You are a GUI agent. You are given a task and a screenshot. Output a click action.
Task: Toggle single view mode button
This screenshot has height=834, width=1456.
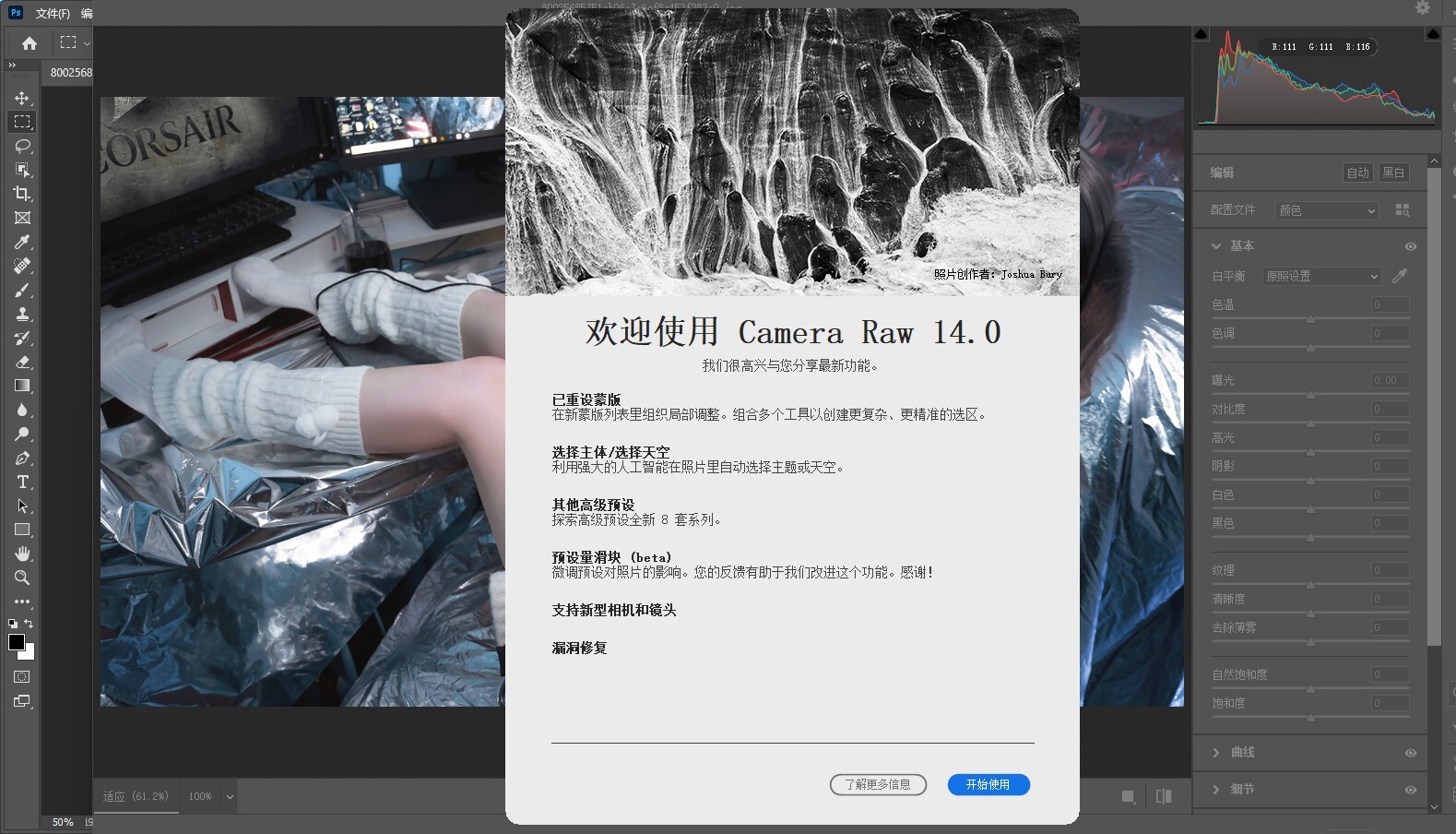(1128, 796)
